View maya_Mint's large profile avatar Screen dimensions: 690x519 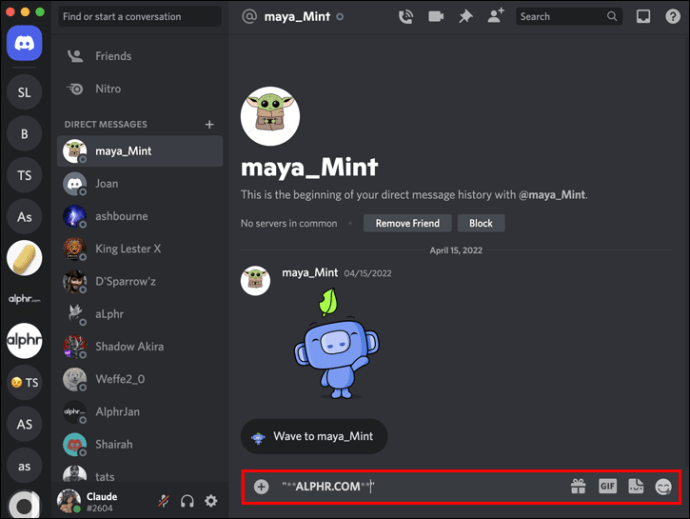(x=270, y=116)
